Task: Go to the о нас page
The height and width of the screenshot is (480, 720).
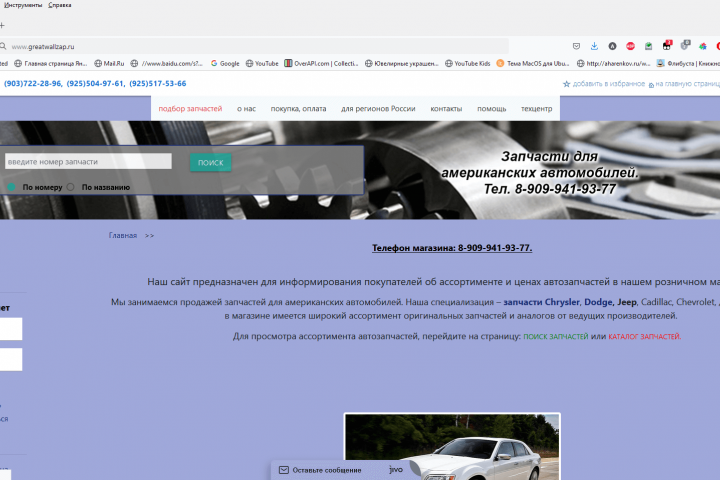Action: coord(246,109)
